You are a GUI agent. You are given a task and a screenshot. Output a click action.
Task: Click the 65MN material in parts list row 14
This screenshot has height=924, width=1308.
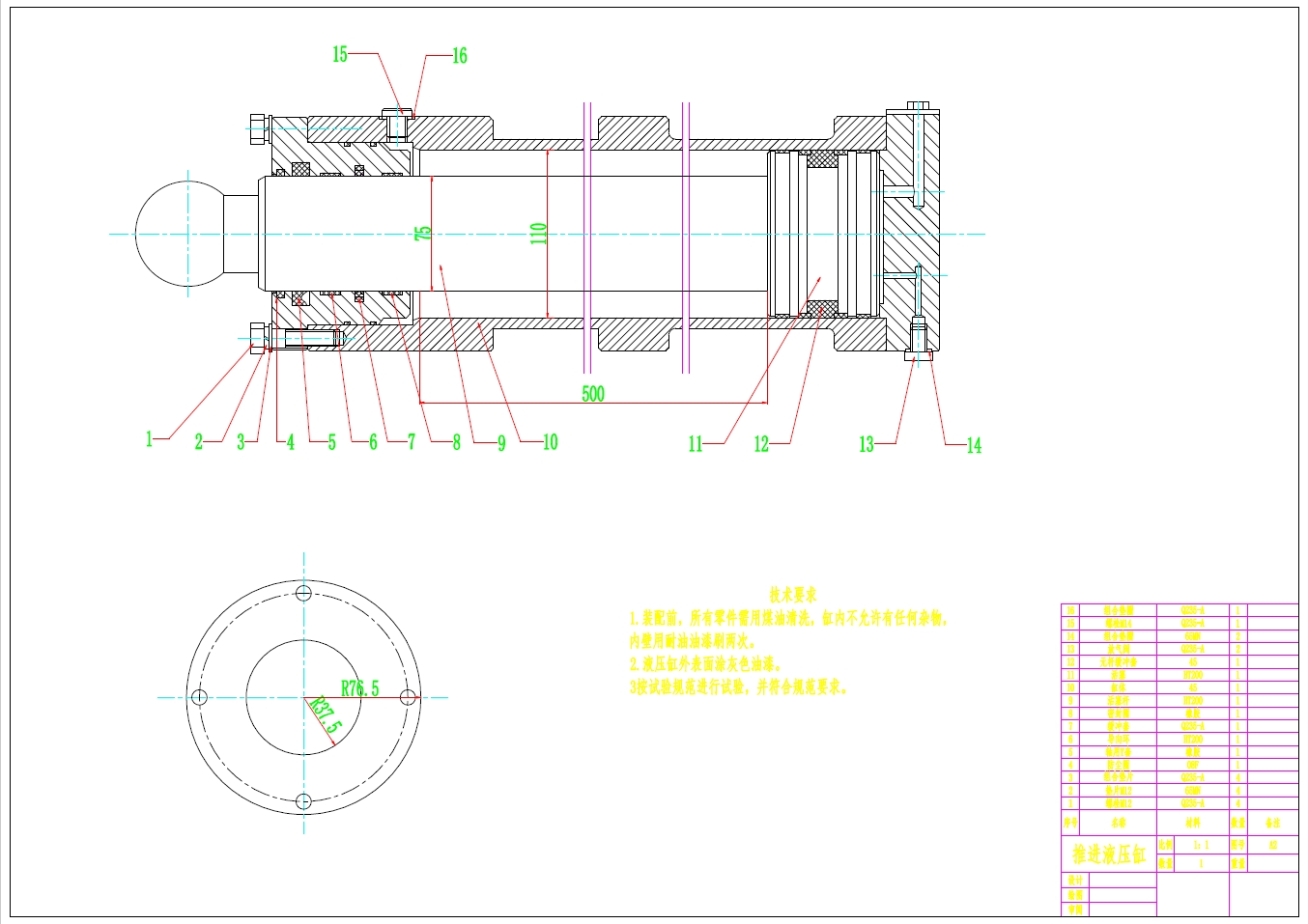(x=1193, y=636)
